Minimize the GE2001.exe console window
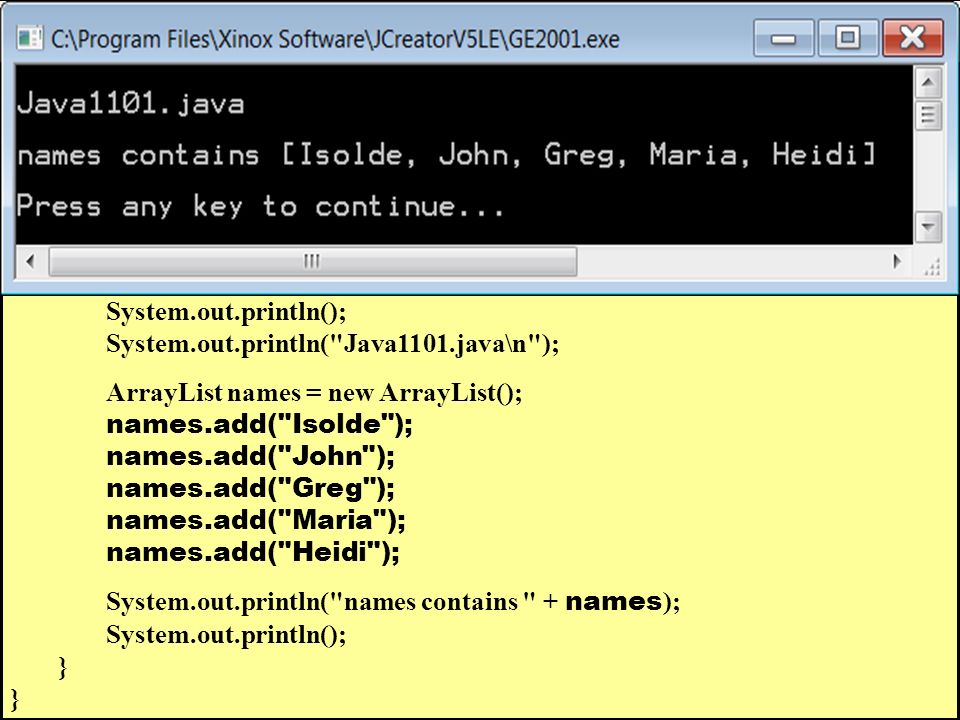 (783, 38)
